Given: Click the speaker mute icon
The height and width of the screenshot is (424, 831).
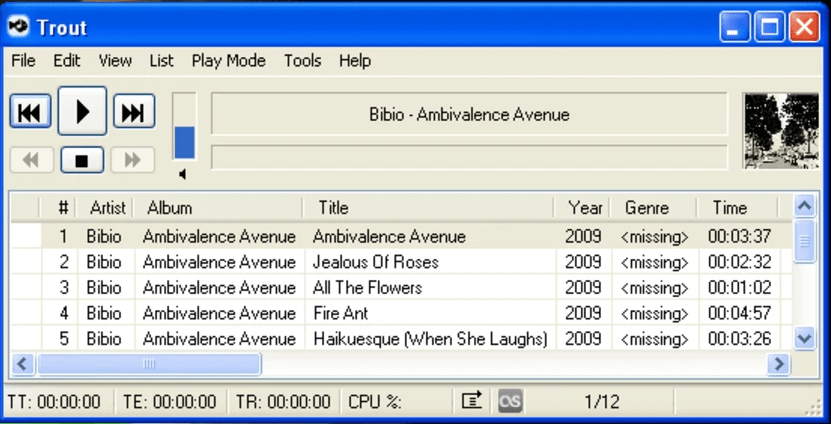Looking at the screenshot, I should coord(182,174).
